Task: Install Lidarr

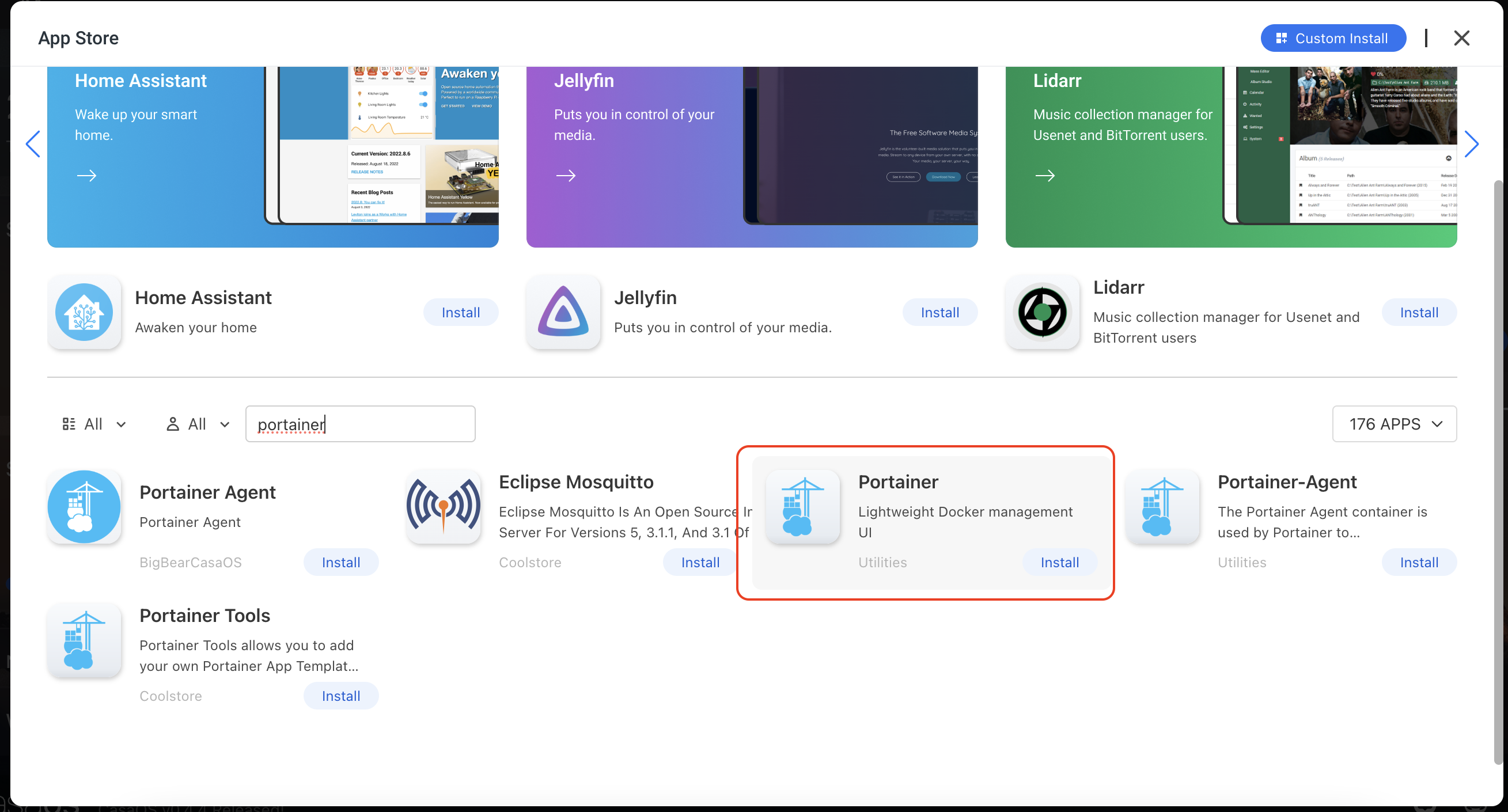Action: (x=1419, y=313)
